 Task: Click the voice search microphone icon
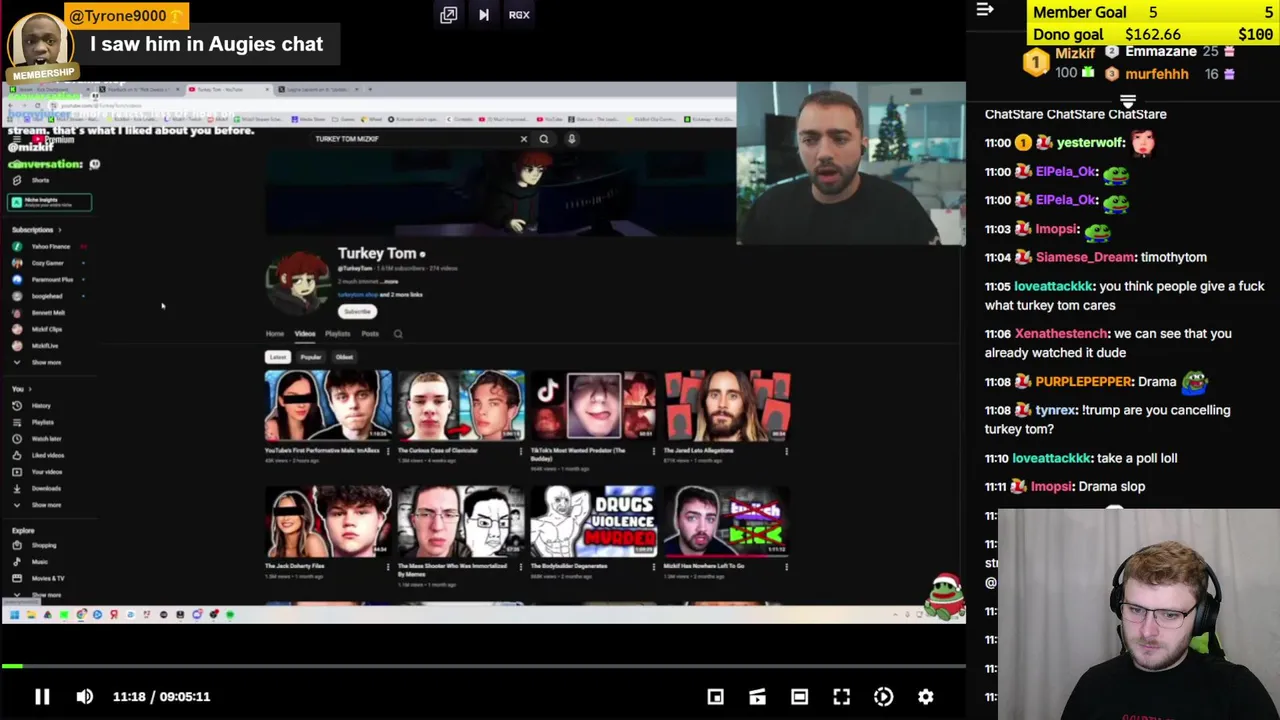point(571,139)
